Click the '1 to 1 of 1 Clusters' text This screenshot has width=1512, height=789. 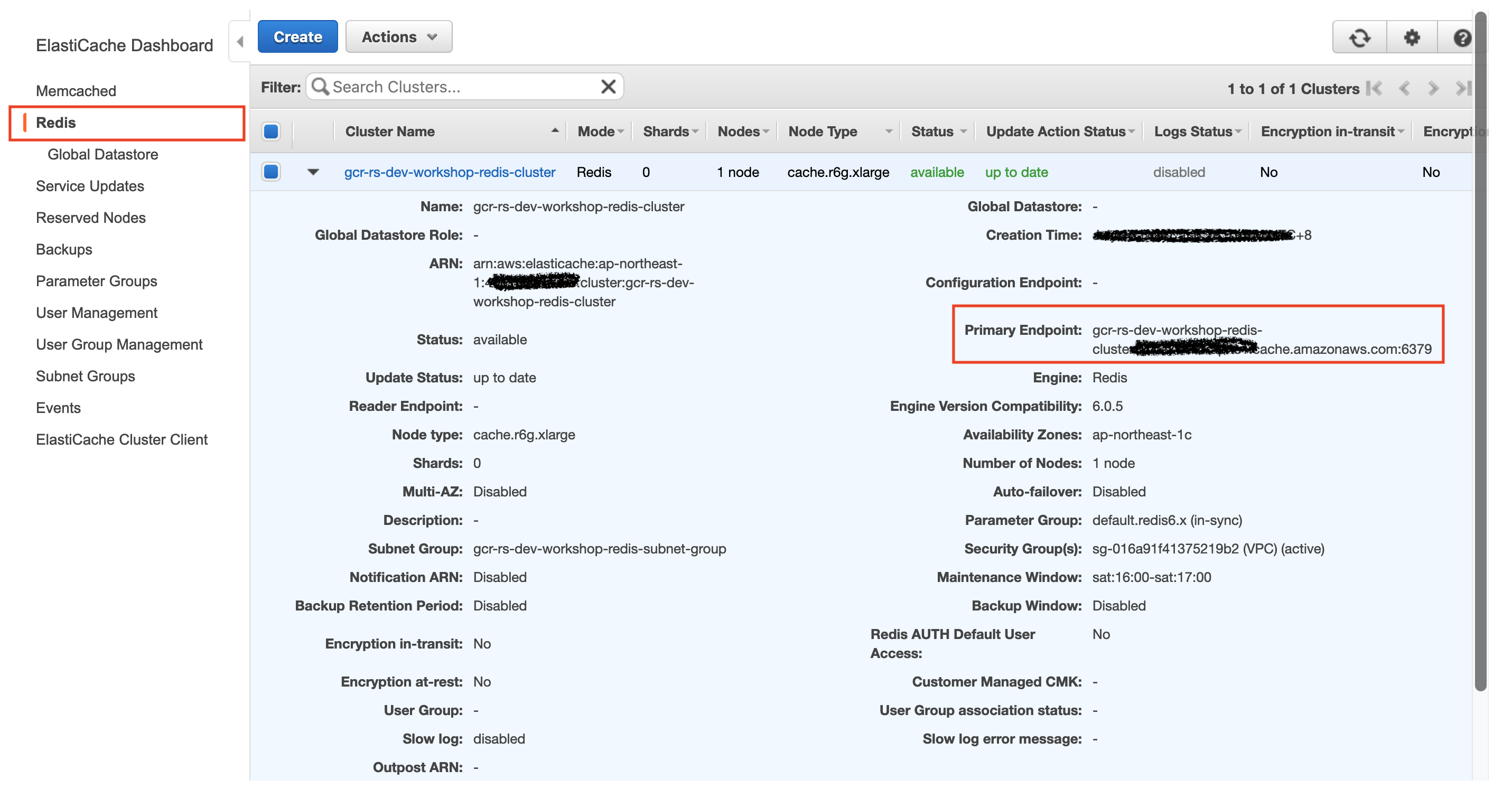point(1293,89)
